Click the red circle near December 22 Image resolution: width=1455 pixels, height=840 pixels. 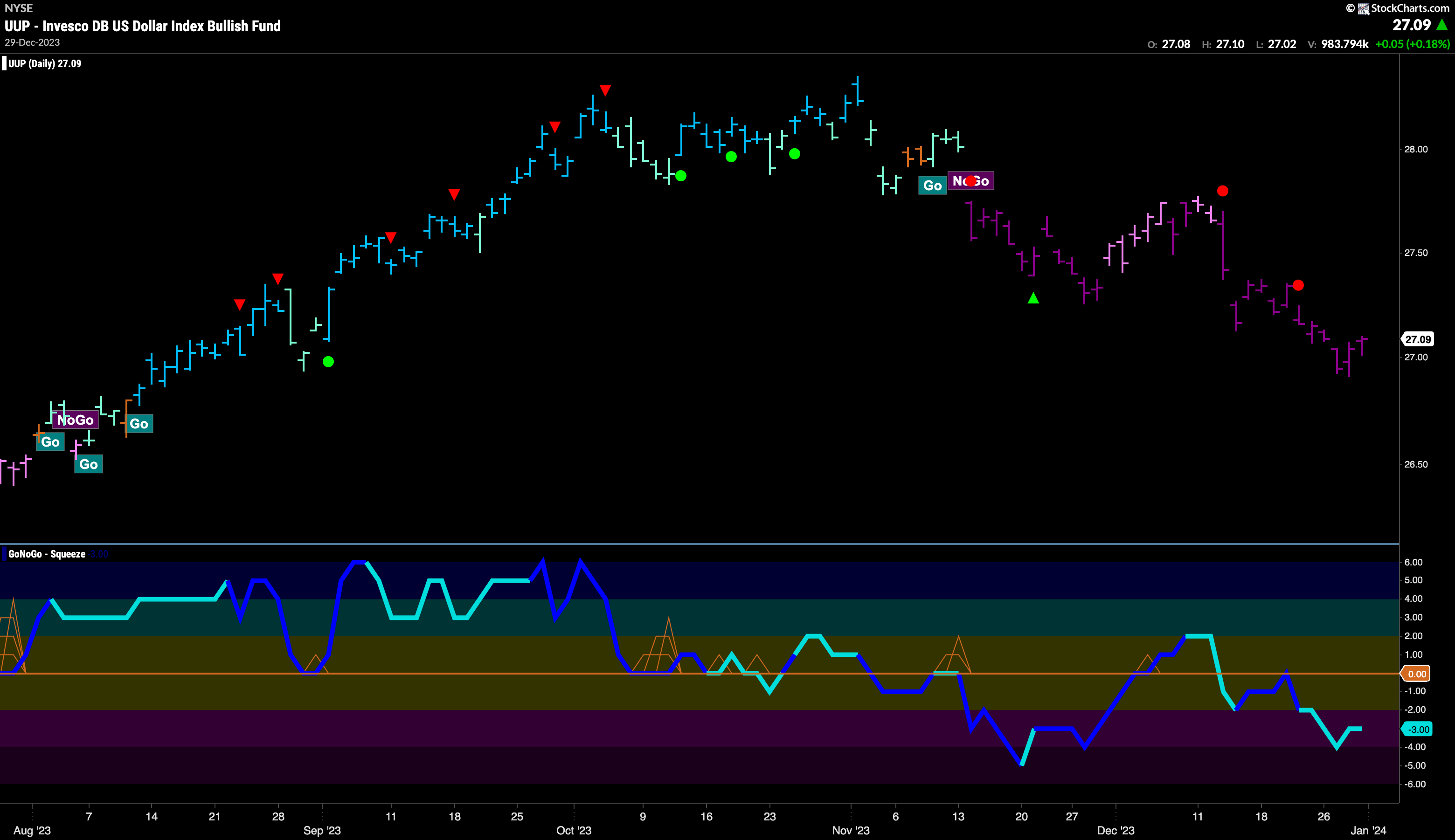tap(1298, 285)
